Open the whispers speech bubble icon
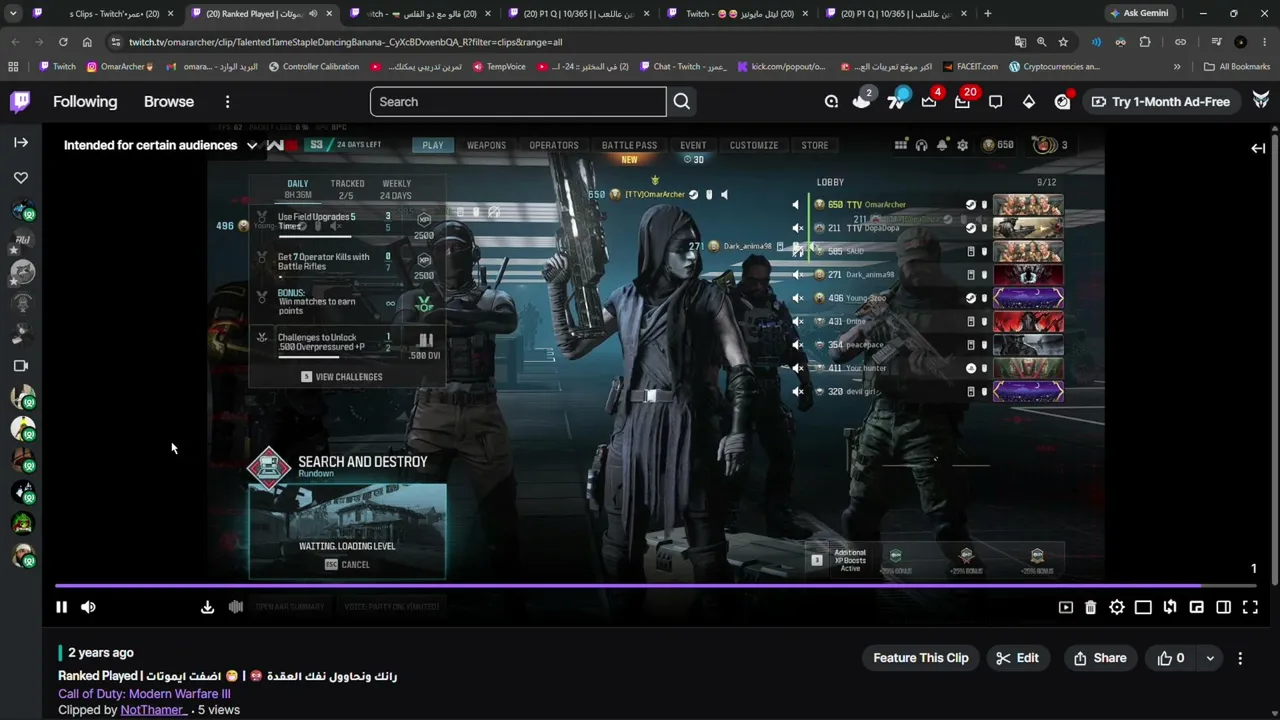The height and width of the screenshot is (720, 1280). (x=996, y=102)
